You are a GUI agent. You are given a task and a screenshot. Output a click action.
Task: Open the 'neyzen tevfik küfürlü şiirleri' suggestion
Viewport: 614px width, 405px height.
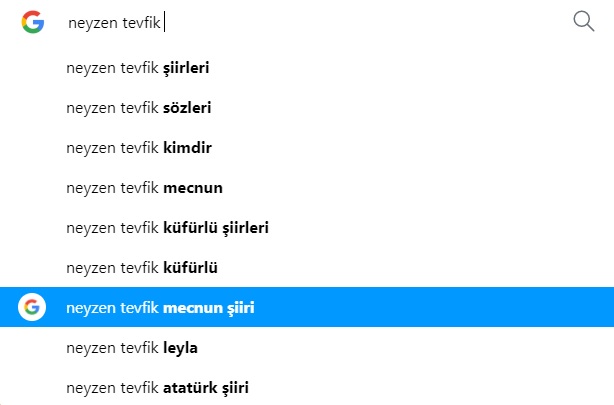click(x=167, y=228)
